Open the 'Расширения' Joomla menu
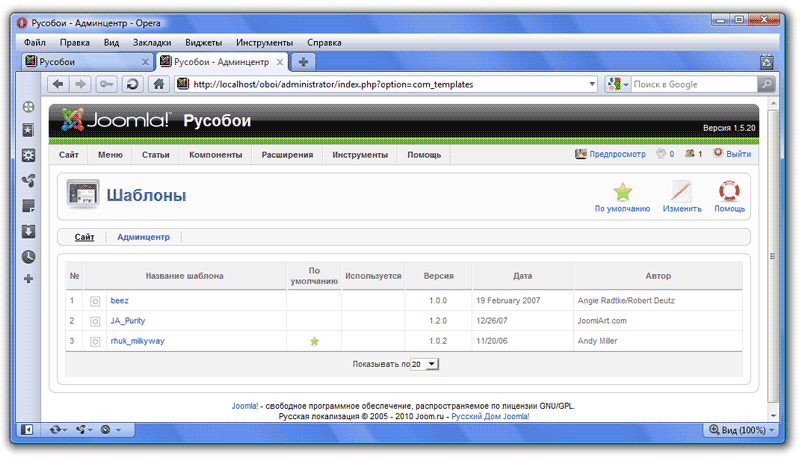Image resolution: width=800 pixels, height=474 pixels. (x=287, y=155)
